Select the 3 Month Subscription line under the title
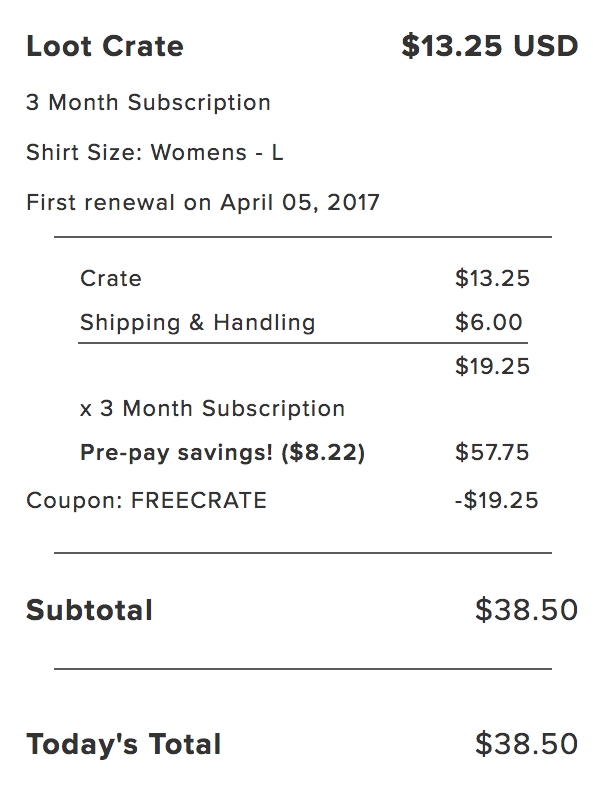Image resolution: width=606 pixels, height=806 pixels. tap(148, 103)
